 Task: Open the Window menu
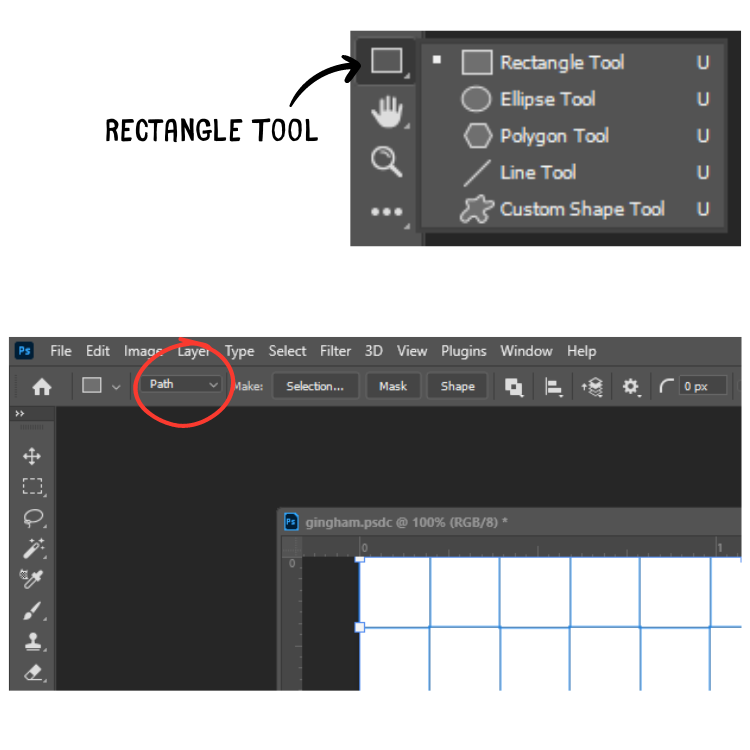point(526,351)
